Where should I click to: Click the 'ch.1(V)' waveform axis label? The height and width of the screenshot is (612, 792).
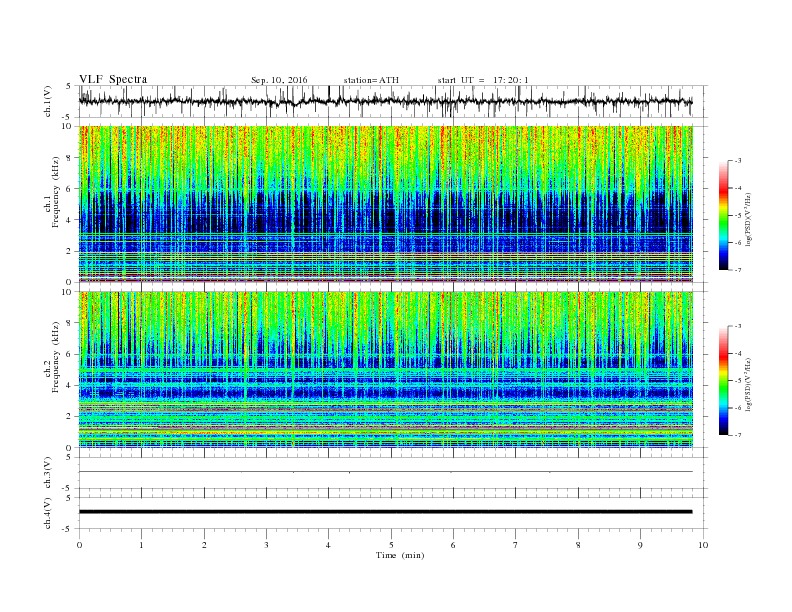[47, 101]
